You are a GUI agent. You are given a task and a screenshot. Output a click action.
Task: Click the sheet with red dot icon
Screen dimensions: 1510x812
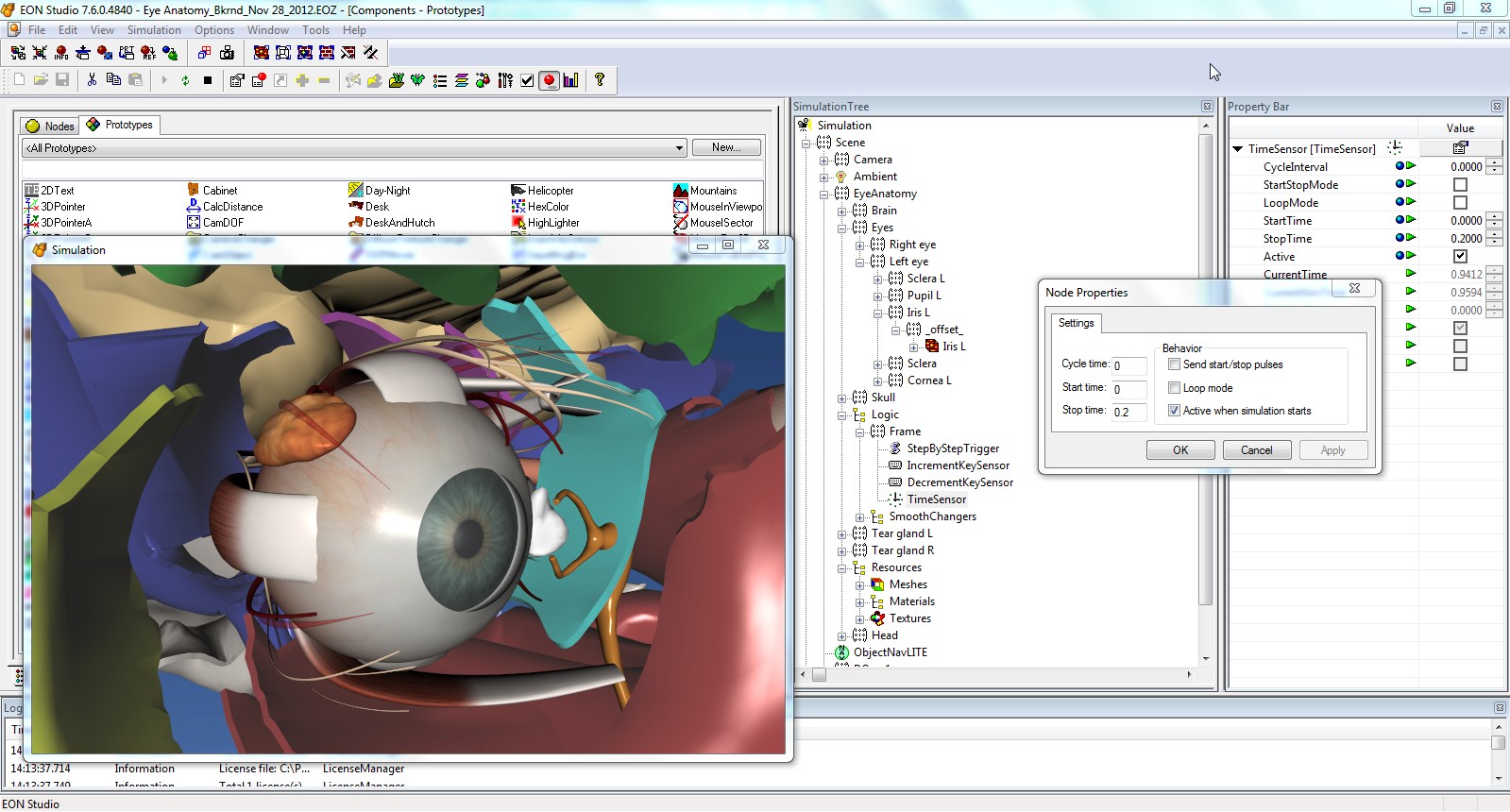tap(259, 80)
